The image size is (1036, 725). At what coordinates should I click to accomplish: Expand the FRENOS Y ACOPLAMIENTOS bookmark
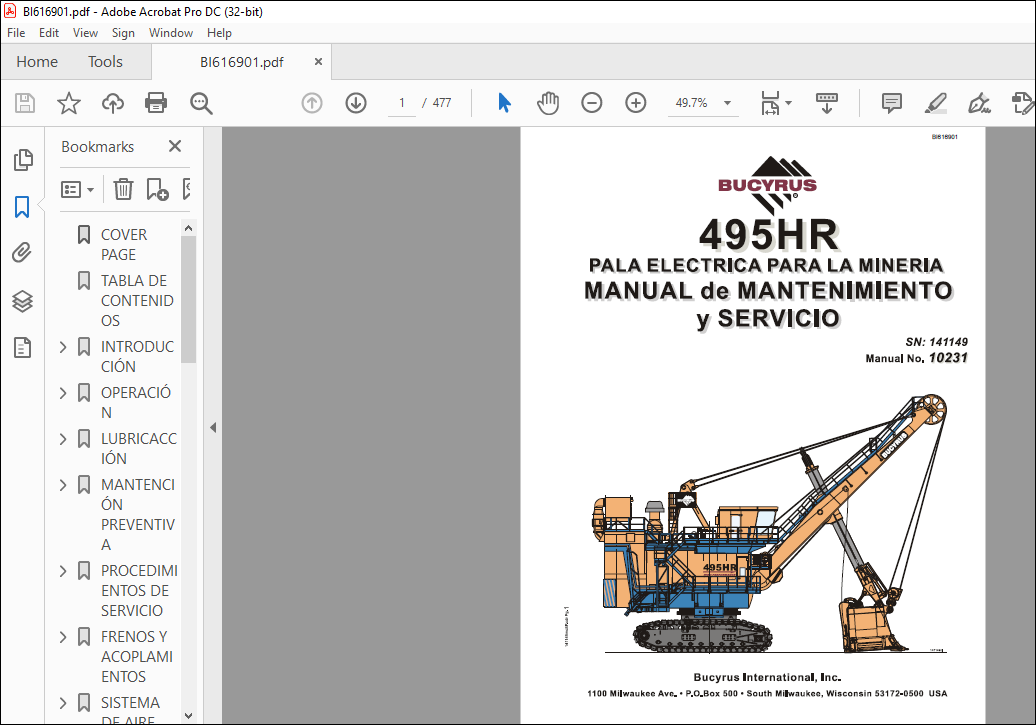pyautogui.click(x=63, y=637)
